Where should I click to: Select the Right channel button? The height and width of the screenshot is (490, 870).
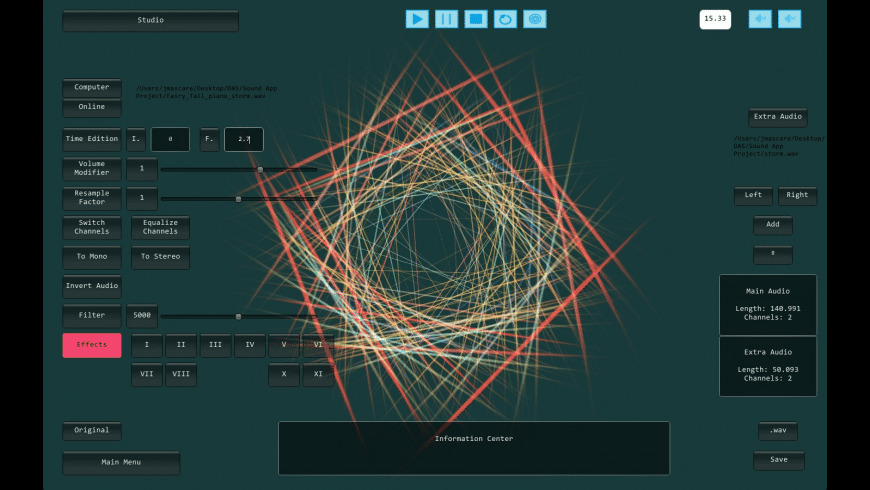[797, 195]
